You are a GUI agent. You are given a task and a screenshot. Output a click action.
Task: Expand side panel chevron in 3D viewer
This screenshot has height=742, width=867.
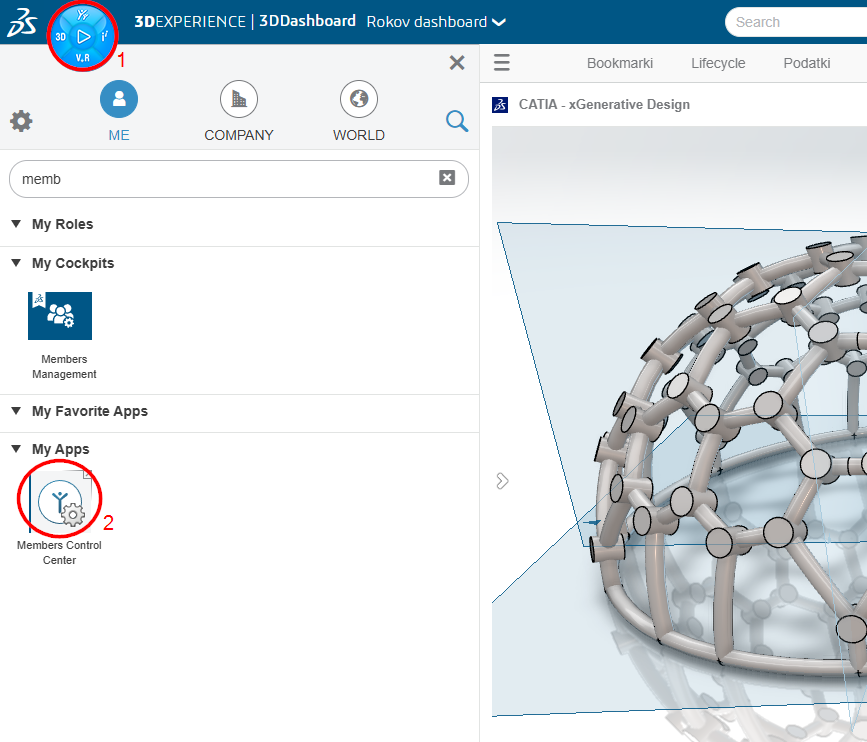tap(502, 481)
